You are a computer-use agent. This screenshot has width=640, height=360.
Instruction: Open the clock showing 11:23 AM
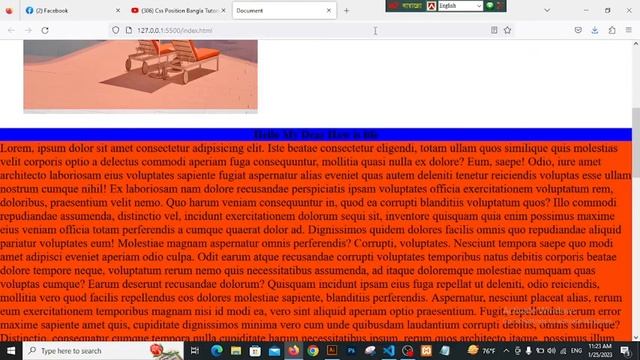(600, 351)
